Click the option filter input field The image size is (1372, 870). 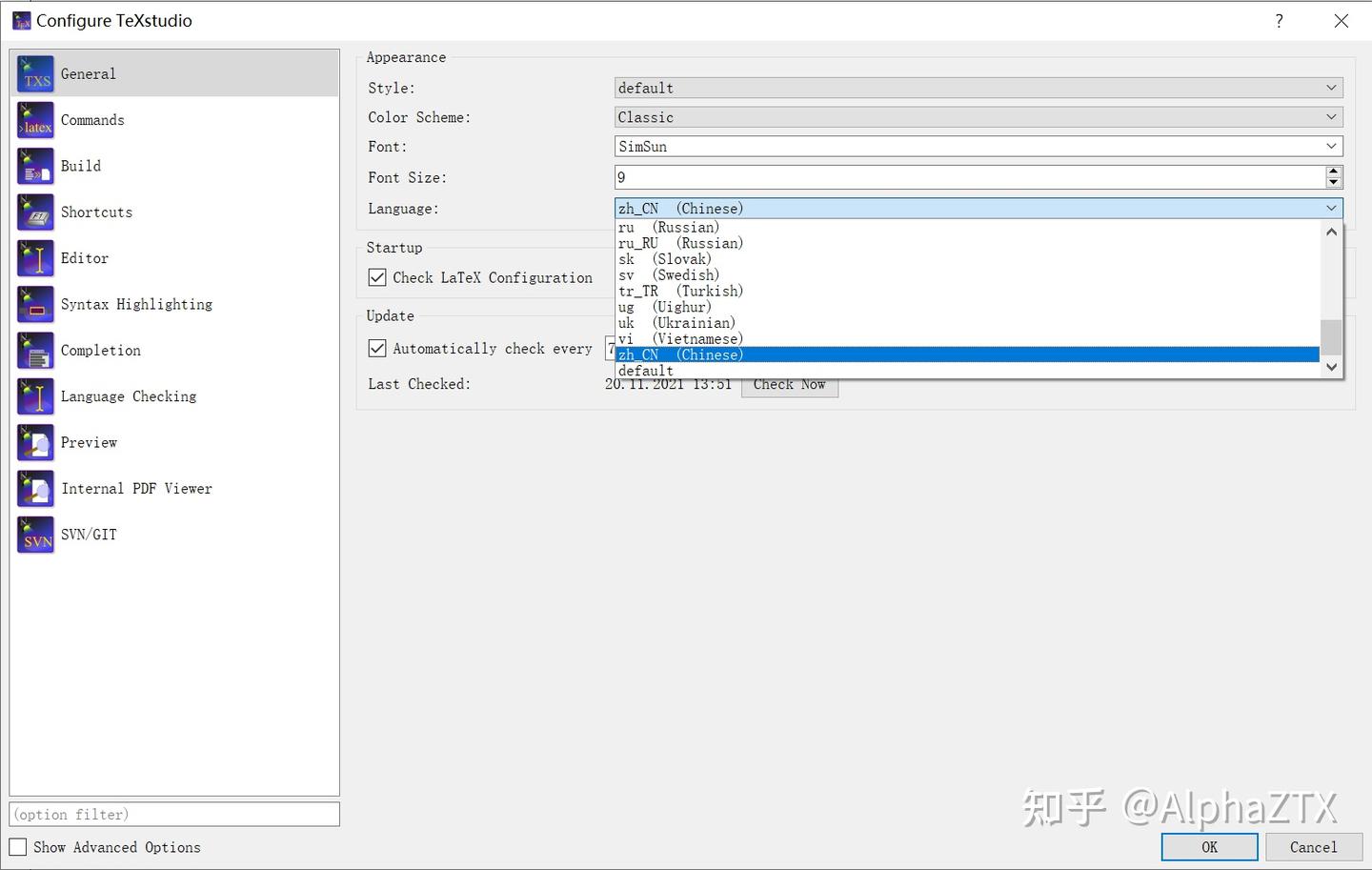174,814
